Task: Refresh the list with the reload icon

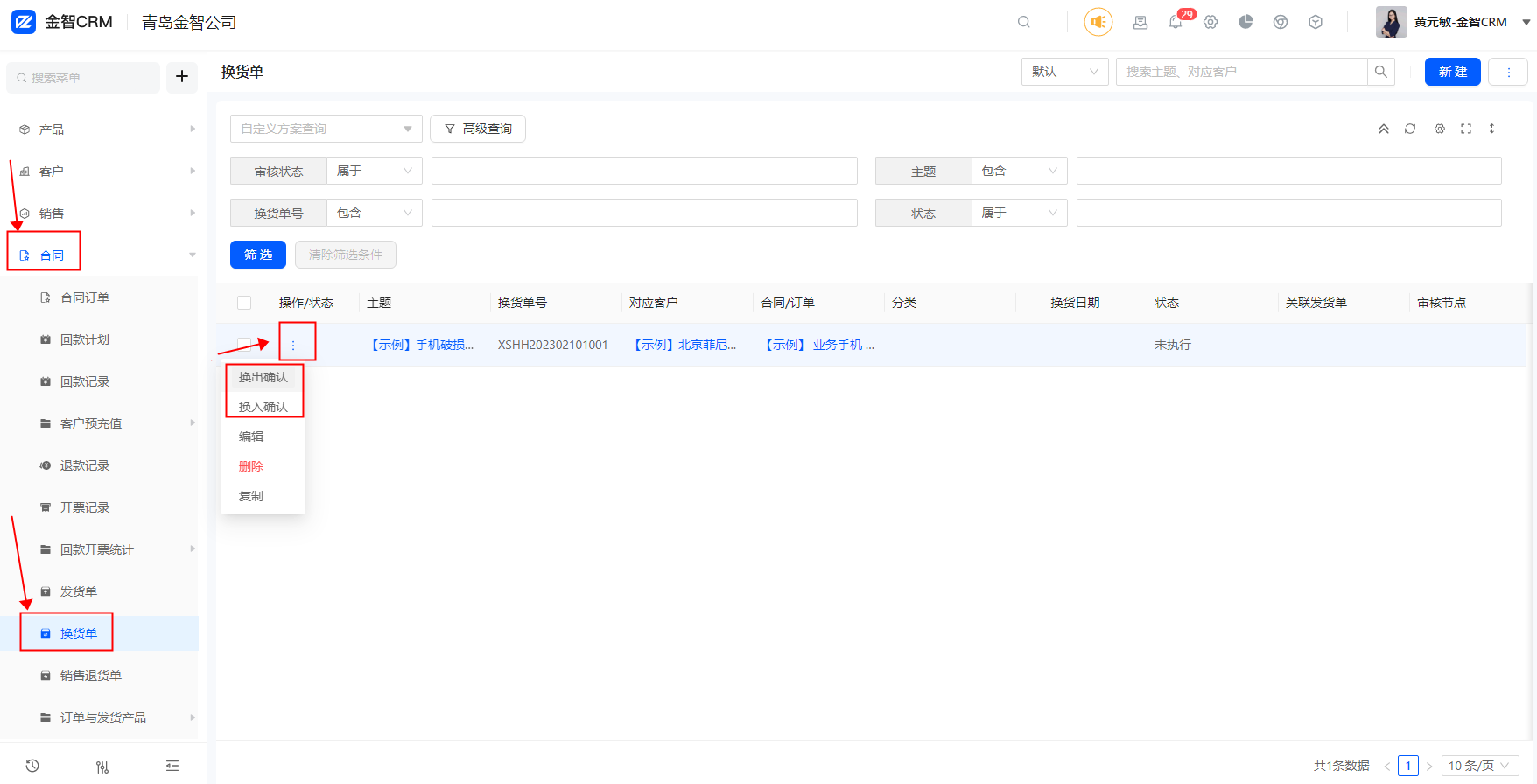Action: tap(1410, 129)
